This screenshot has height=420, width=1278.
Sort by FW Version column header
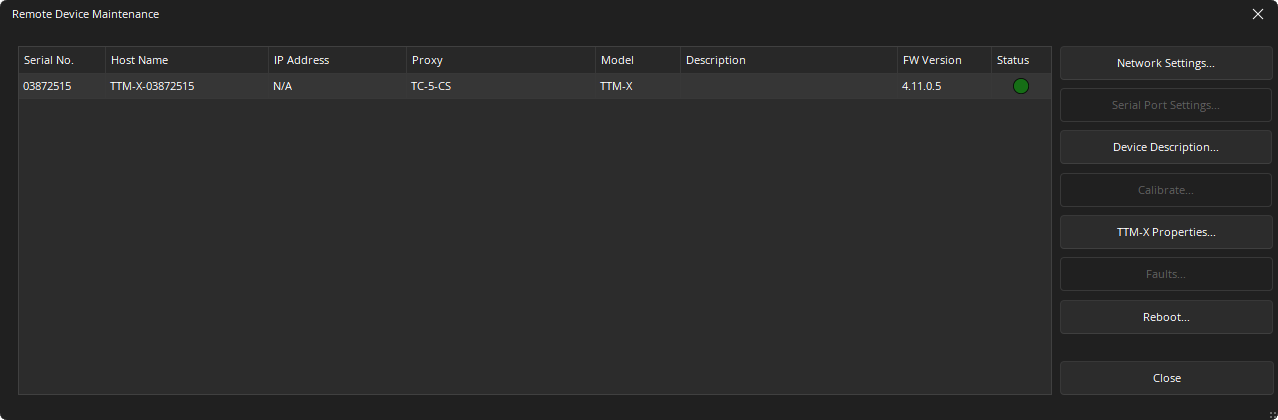pyautogui.click(x=943, y=60)
